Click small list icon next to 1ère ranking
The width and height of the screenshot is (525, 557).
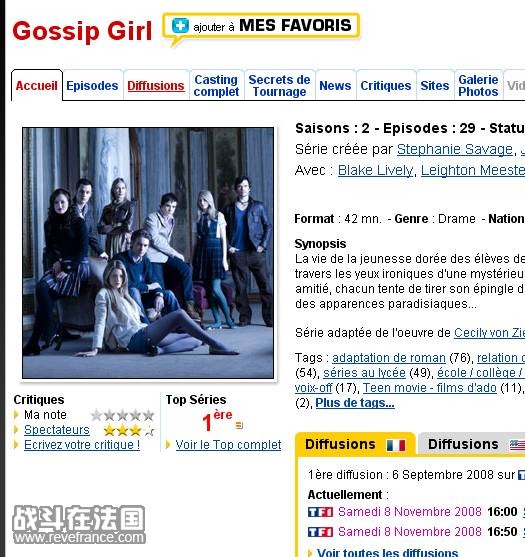(239, 425)
